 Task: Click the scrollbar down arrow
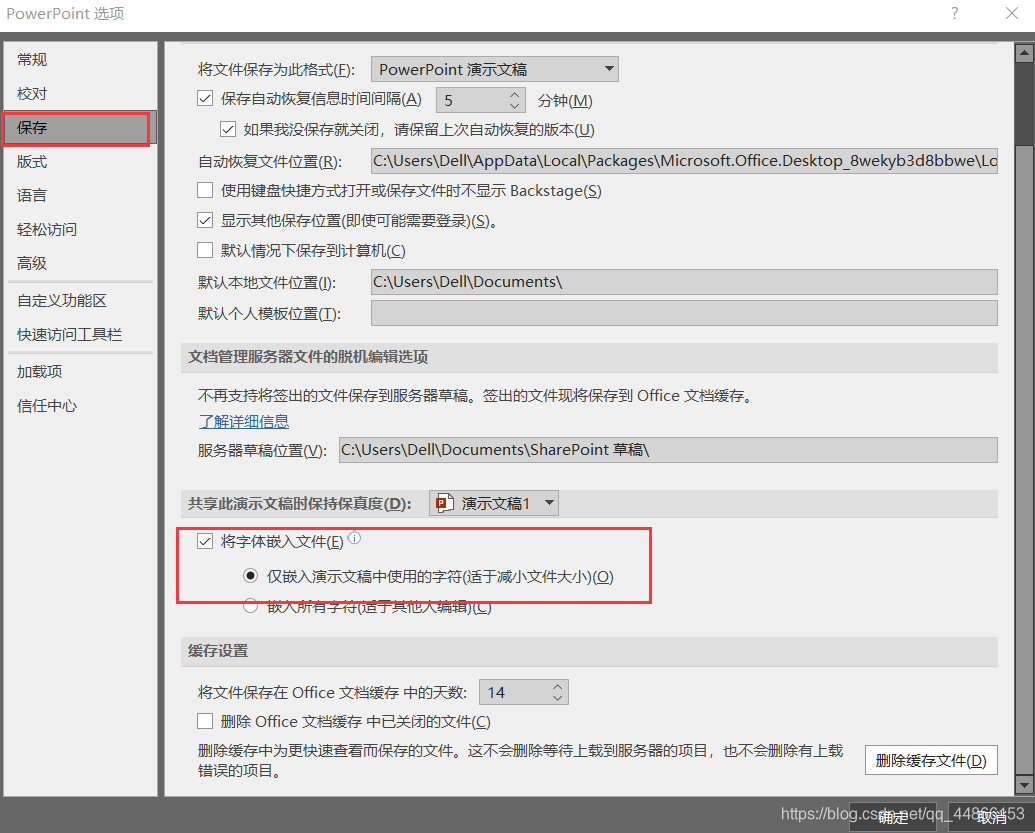click(1024, 785)
